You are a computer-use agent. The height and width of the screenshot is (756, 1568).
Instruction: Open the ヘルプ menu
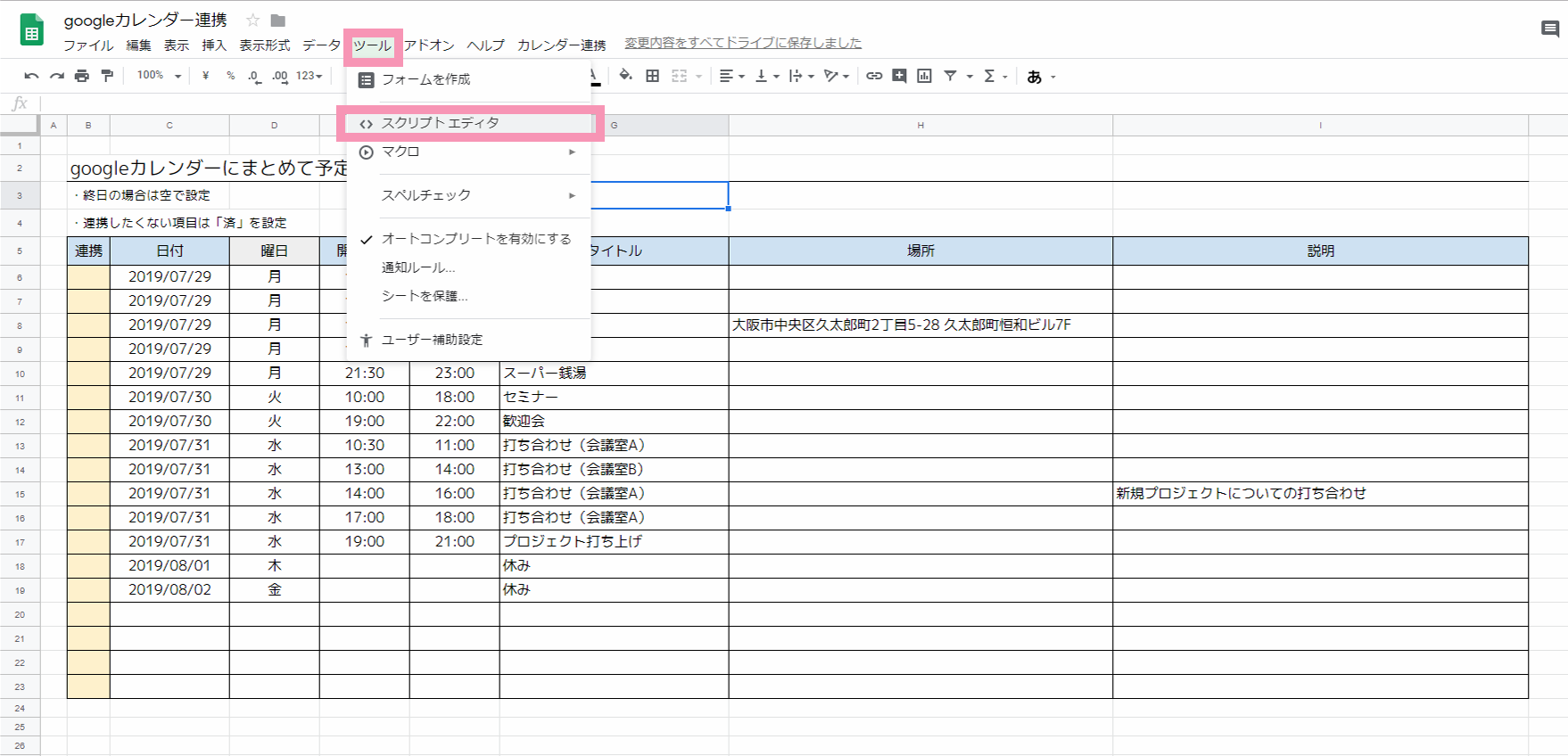pyautogui.click(x=486, y=45)
